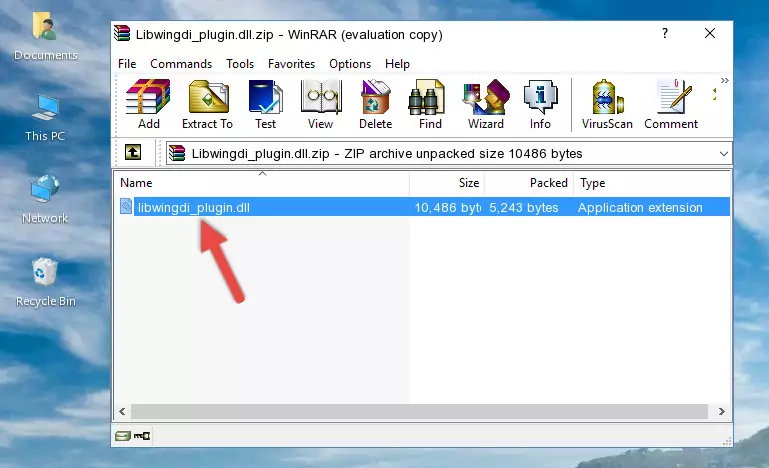This screenshot has height=468, width=769.
Task: Expand the toolbar overflow chevron
Action: coord(724,80)
